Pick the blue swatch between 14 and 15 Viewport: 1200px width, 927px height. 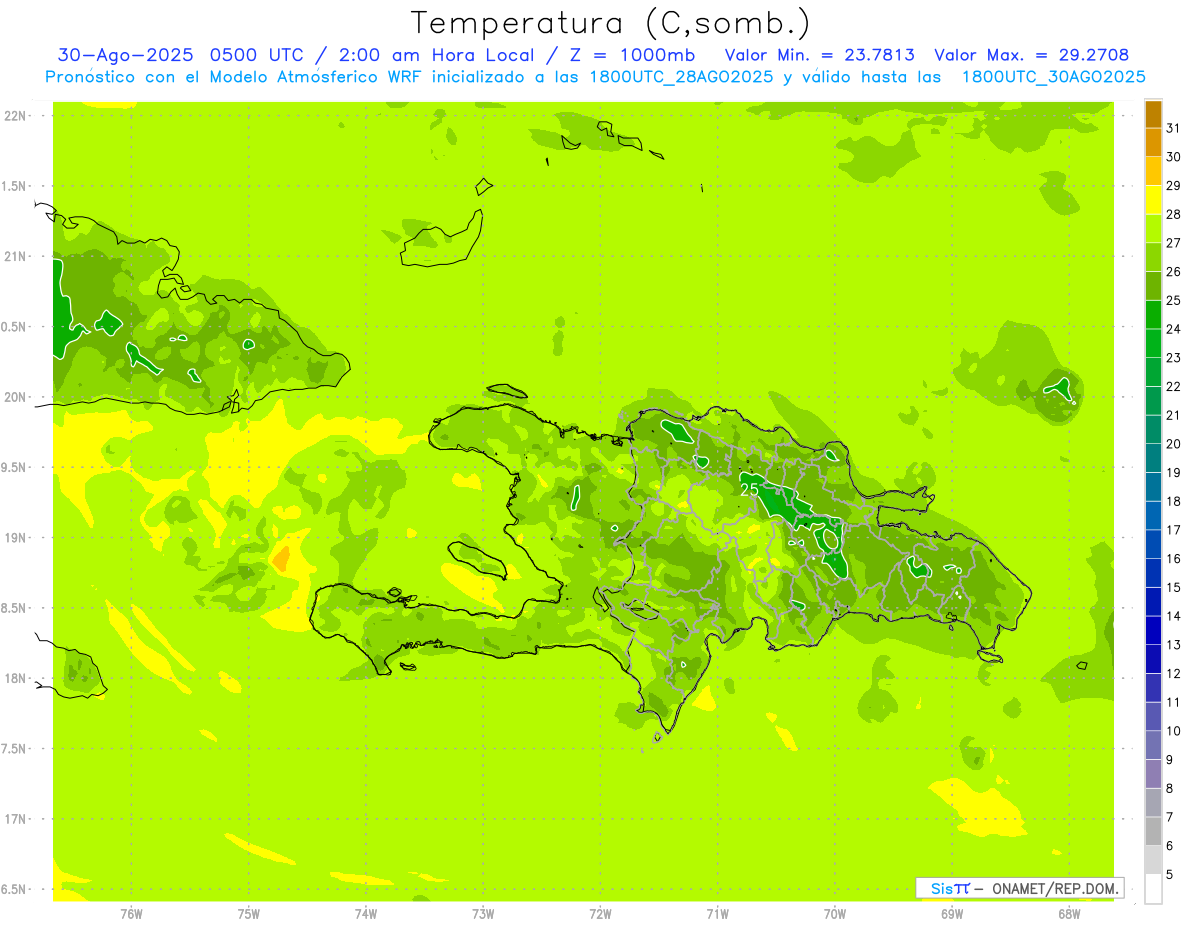(1153, 602)
